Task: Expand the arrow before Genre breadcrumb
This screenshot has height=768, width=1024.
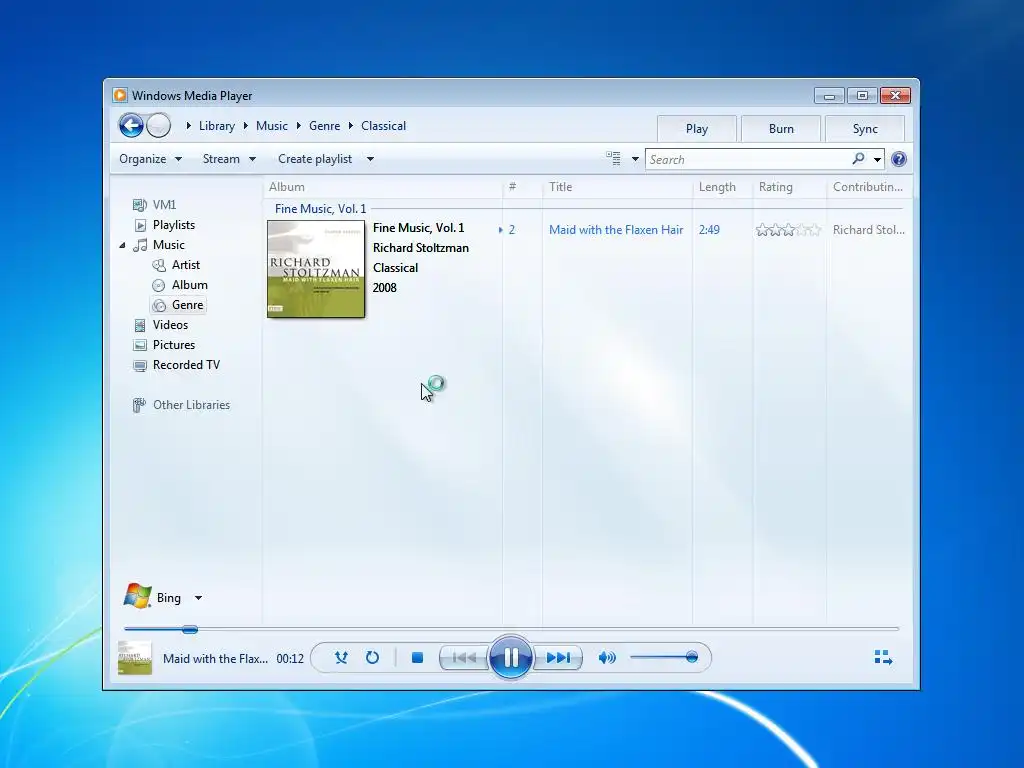Action: coord(298,125)
